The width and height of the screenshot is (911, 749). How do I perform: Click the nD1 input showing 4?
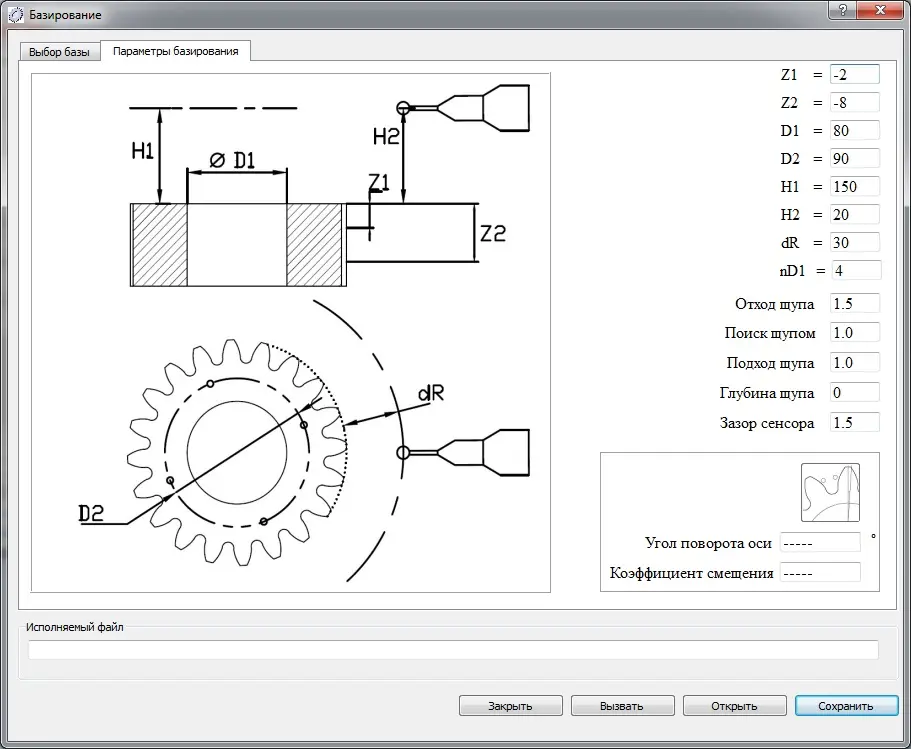point(856,270)
